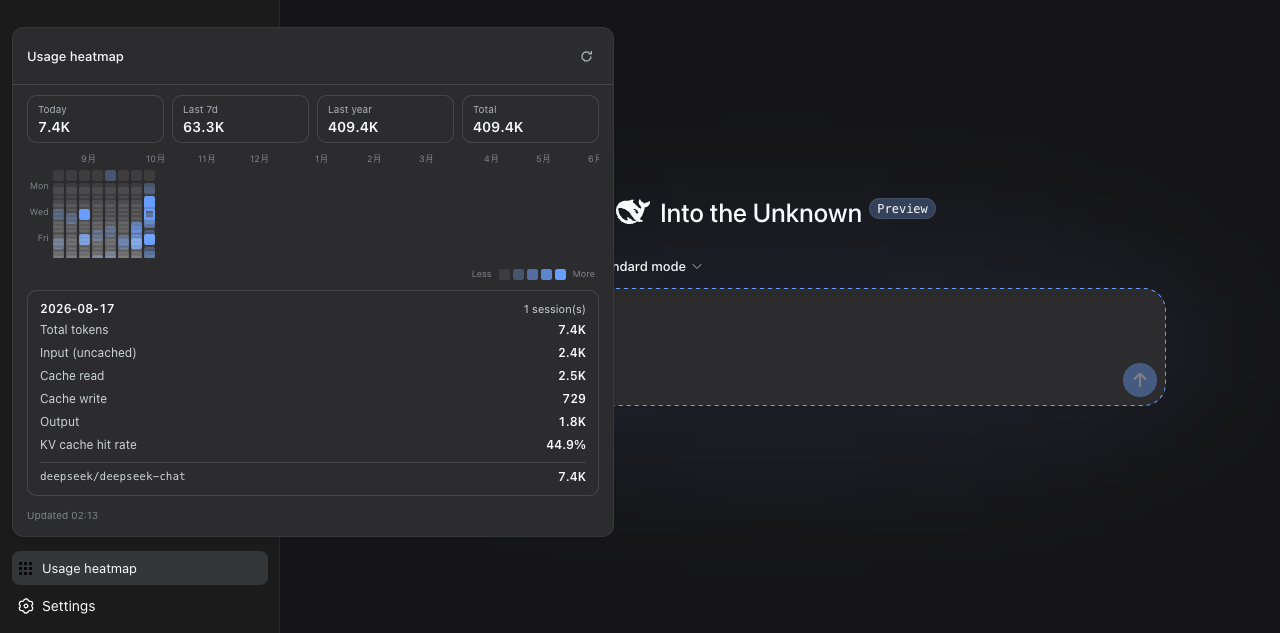Click the 729 Cache write value
Image resolution: width=1280 pixels, height=633 pixels.
574,399
